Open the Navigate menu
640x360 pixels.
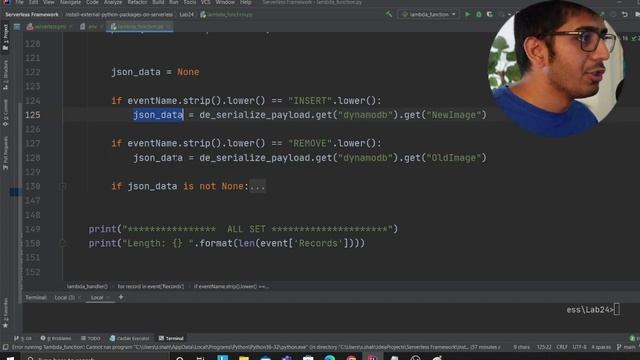point(70,2)
